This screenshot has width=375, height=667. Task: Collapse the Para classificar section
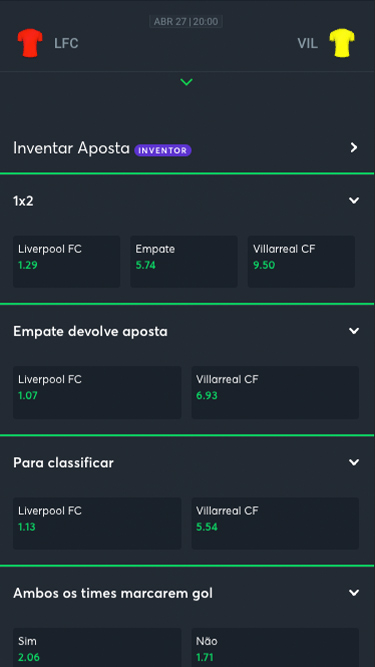pos(354,462)
